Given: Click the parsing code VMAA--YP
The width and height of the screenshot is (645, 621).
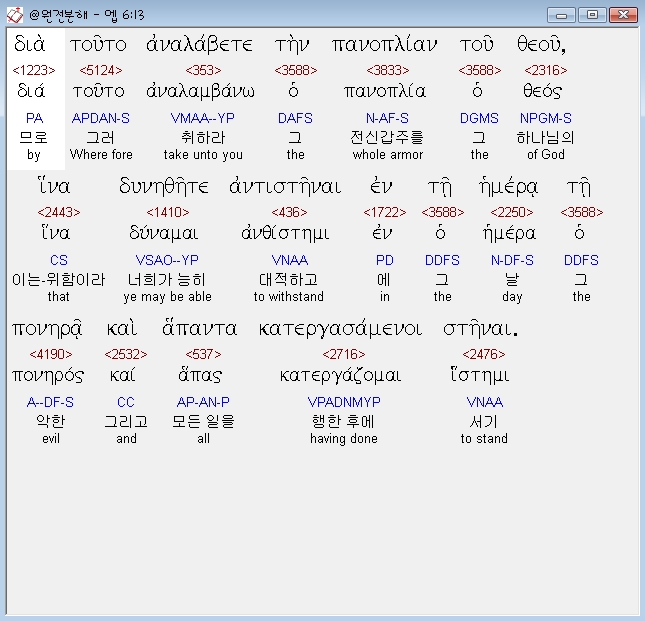Looking at the screenshot, I should pos(203,118).
